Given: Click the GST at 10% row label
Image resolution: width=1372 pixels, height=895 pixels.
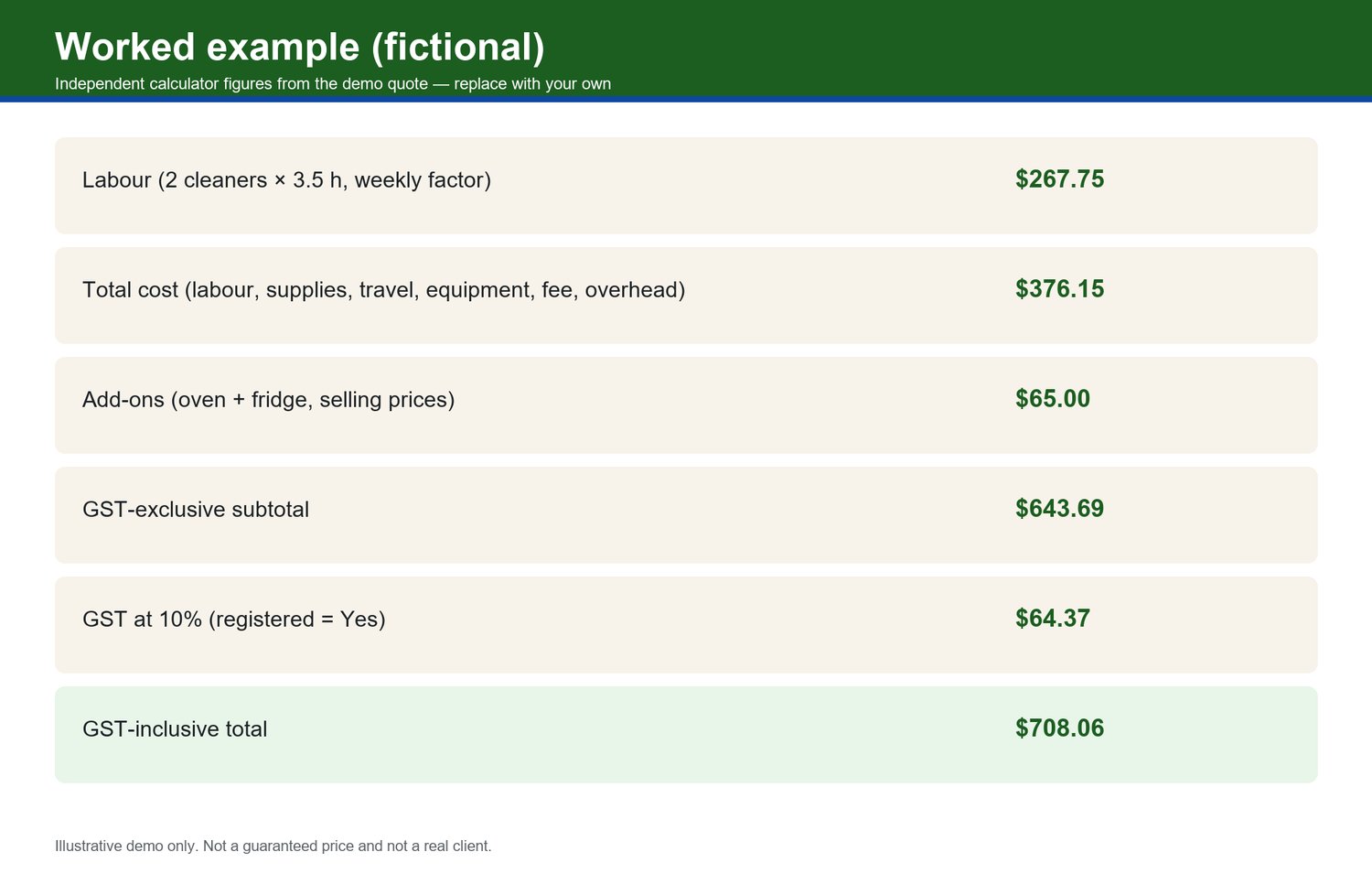Looking at the screenshot, I should [x=234, y=620].
